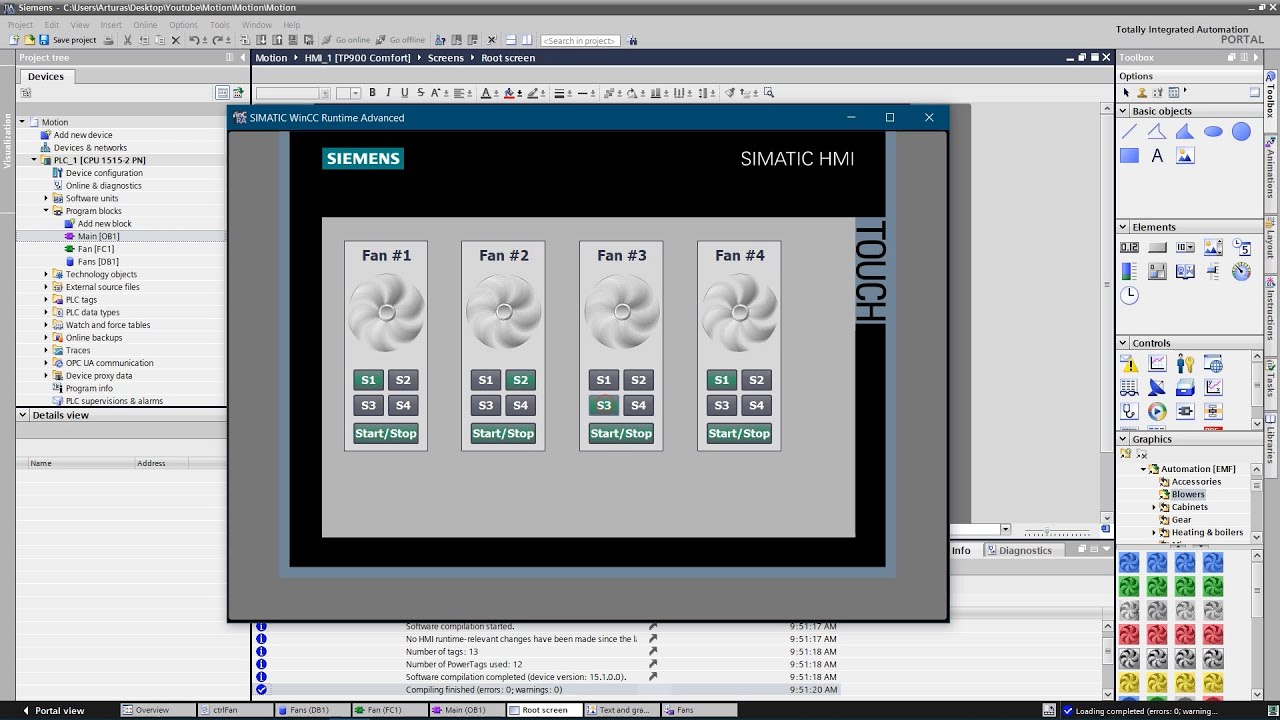Select the Trend view control icon
Image resolution: width=1280 pixels, height=720 pixels.
point(1157,363)
